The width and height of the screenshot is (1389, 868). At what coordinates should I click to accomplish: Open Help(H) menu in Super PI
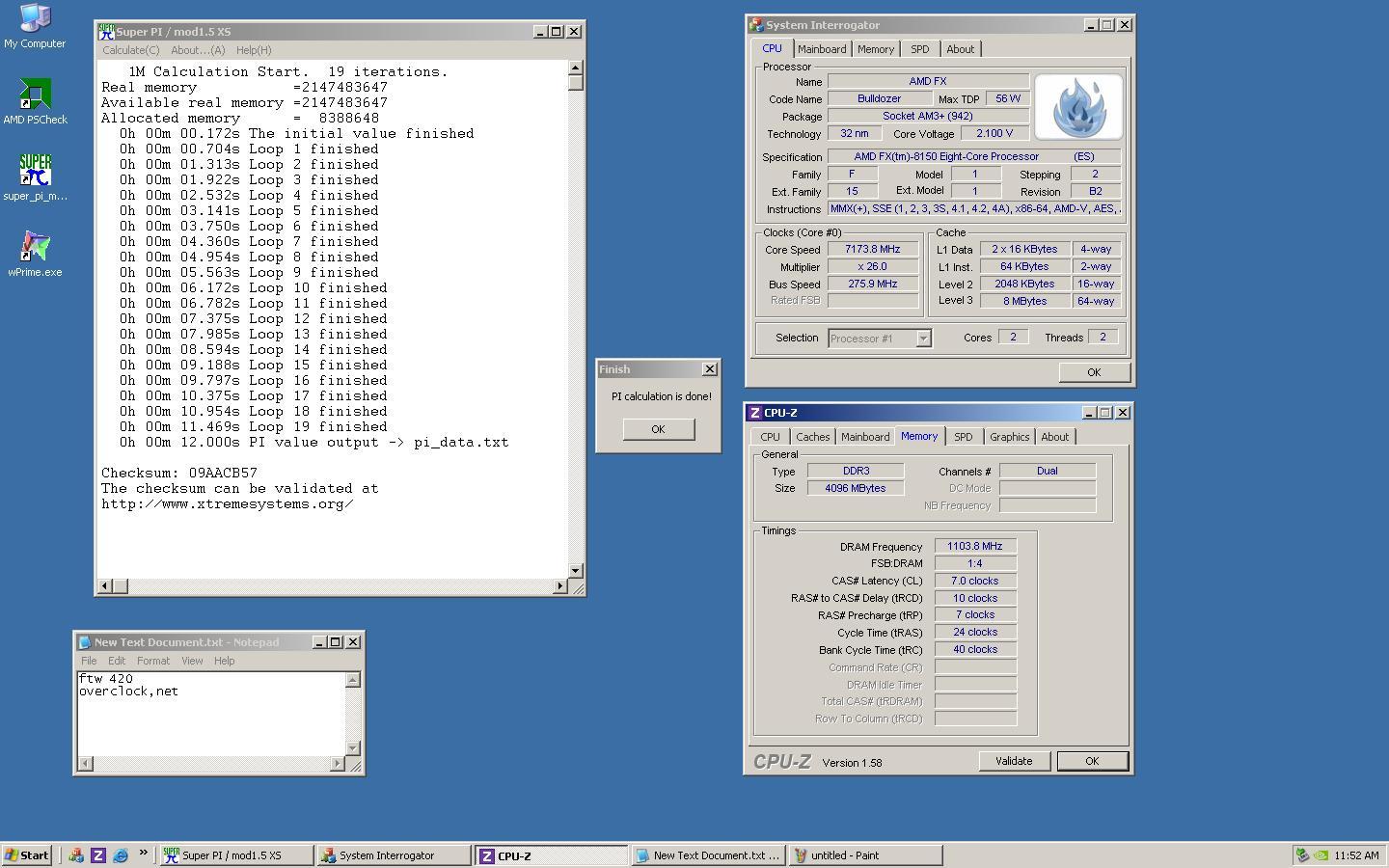(x=254, y=50)
